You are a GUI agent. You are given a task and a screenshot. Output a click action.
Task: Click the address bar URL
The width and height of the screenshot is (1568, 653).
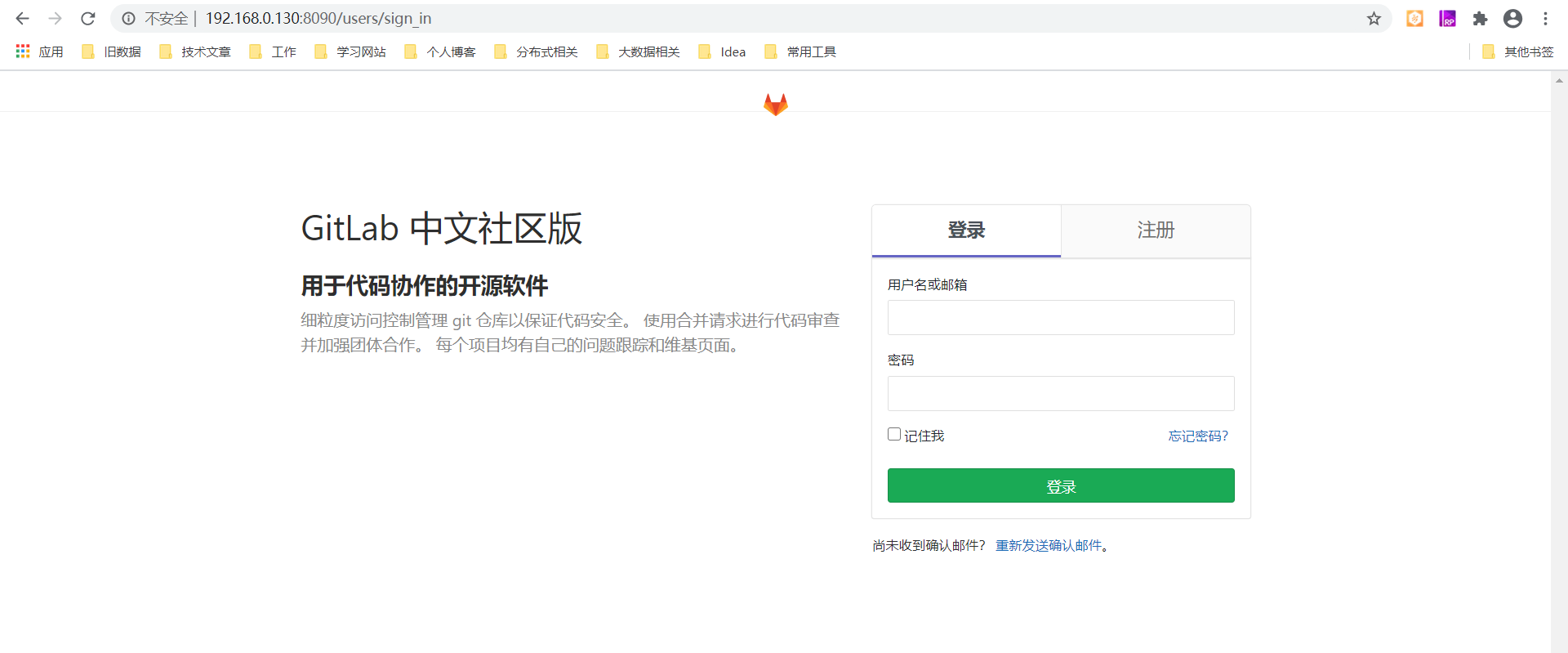tap(318, 18)
